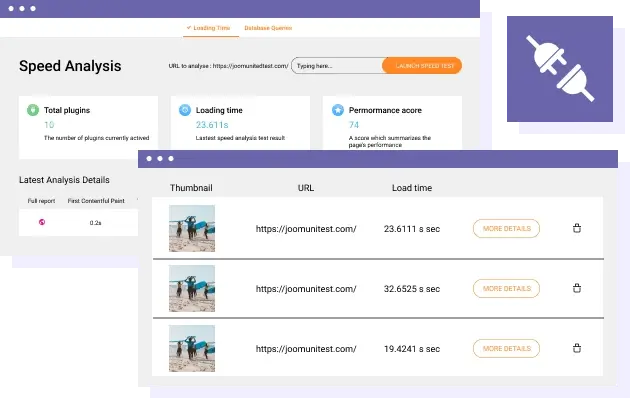Click the URL input field 'Typing here...'
Viewport: 630px width, 398px height.
pos(337,66)
